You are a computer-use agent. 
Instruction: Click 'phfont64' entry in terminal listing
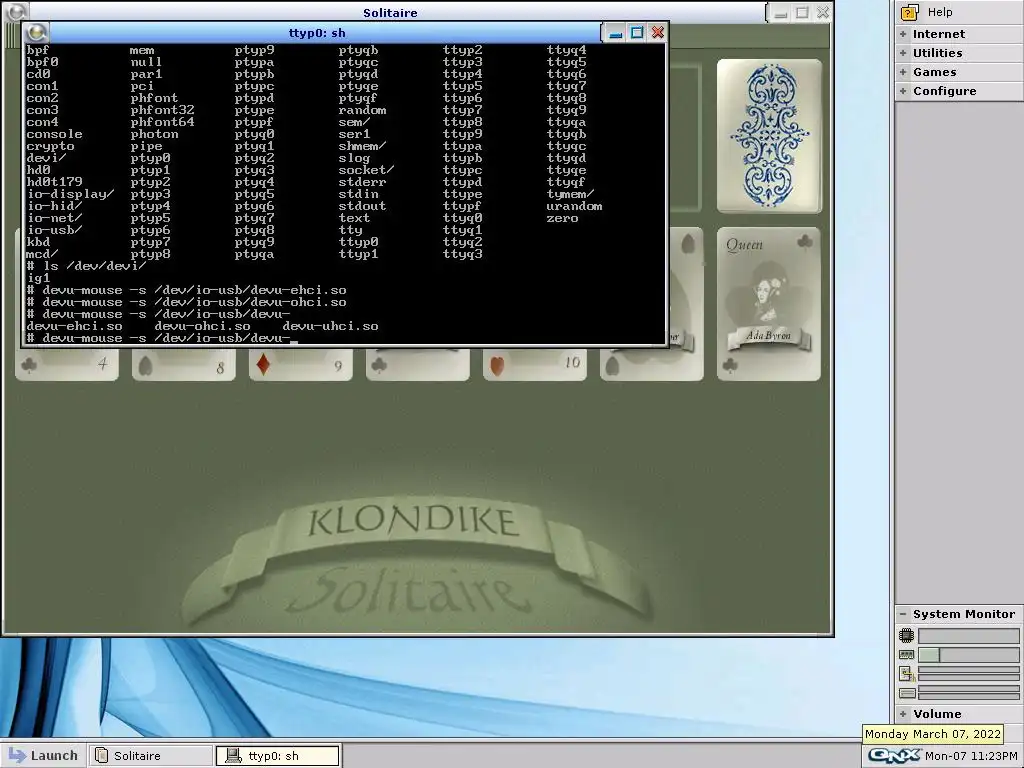point(162,122)
